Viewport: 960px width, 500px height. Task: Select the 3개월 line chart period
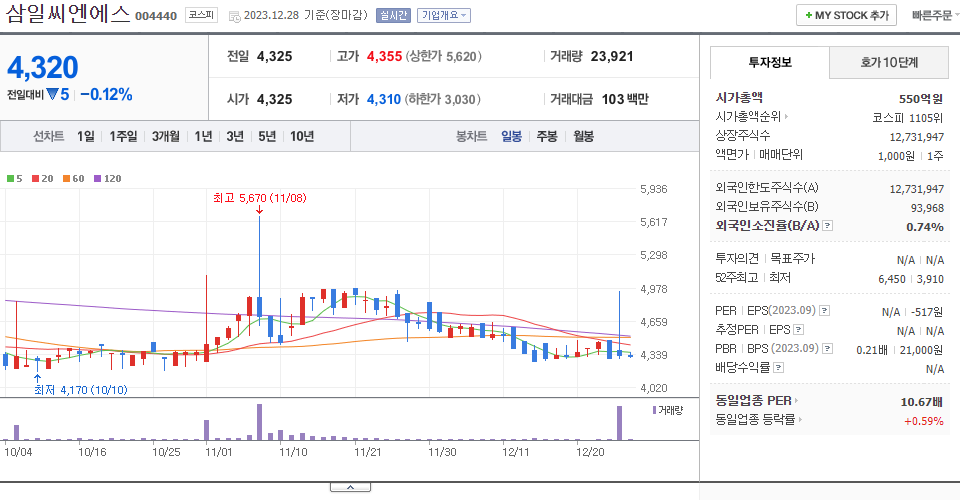tap(165, 136)
